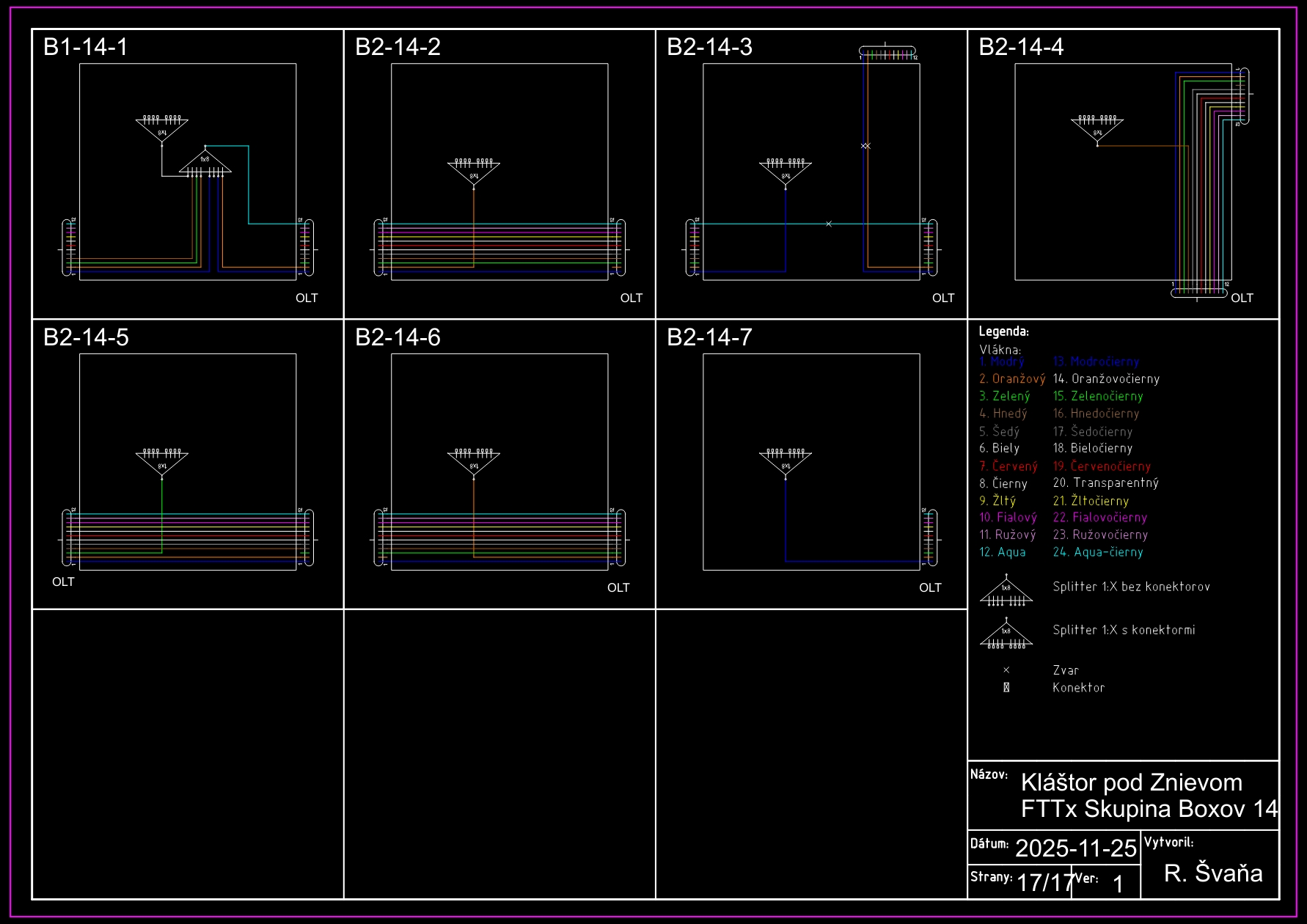1307x924 pixels.
Task: Click the 'Splitter 1:X bez konektorov' legend icon
Action: coord(1006,593)
